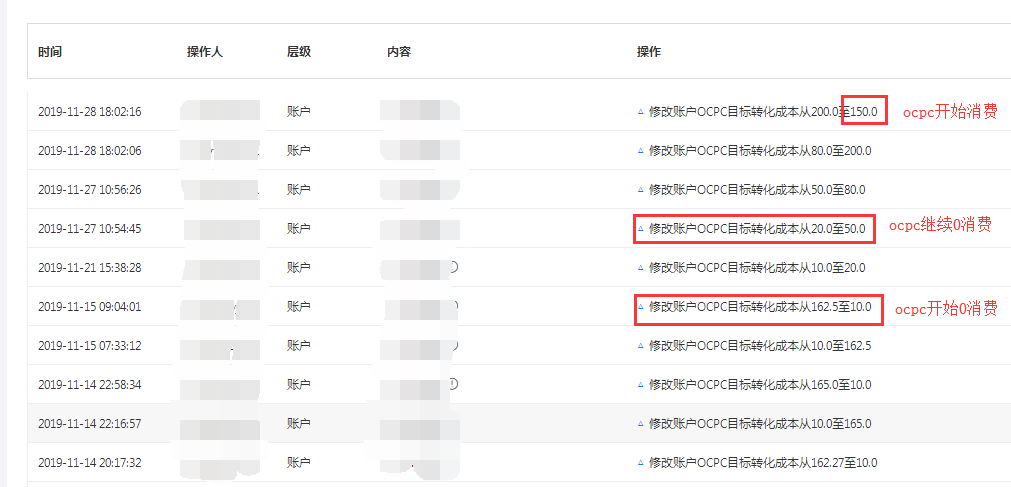Click the triangle icon beside 从200.0至150.0 entry
The image size is (1011, 487).
pos(640,112)
